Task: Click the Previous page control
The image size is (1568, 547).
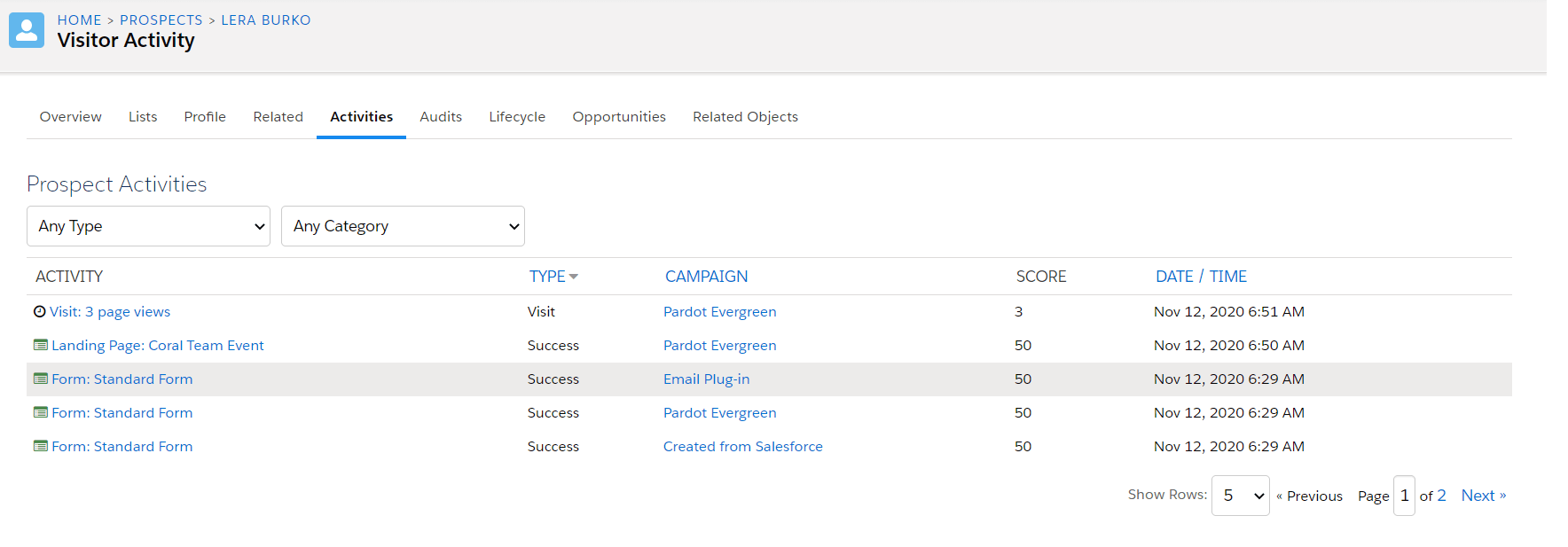Action: click(x=1309, y=496)
